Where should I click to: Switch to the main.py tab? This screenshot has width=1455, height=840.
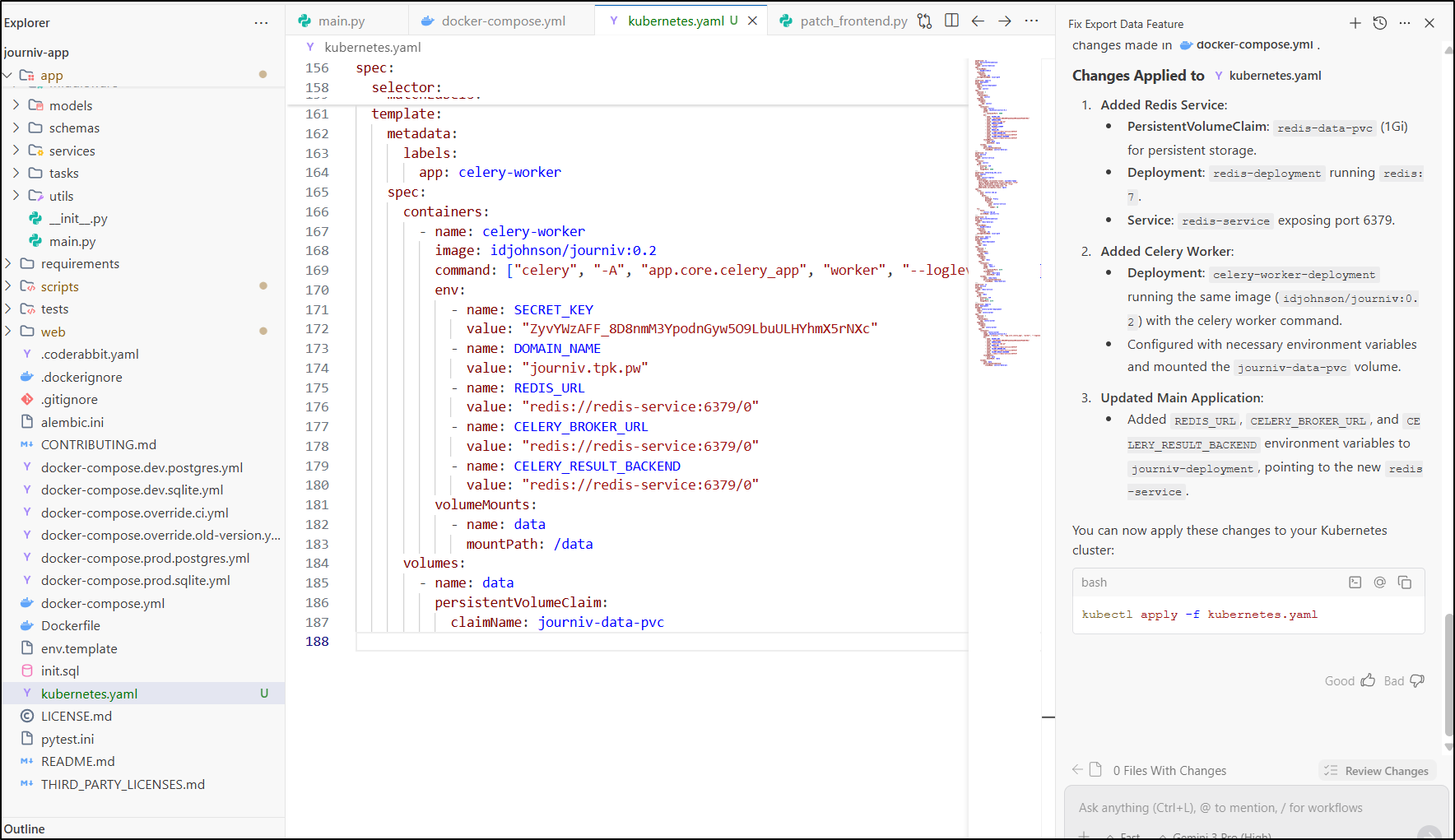(x=341, y=21)
